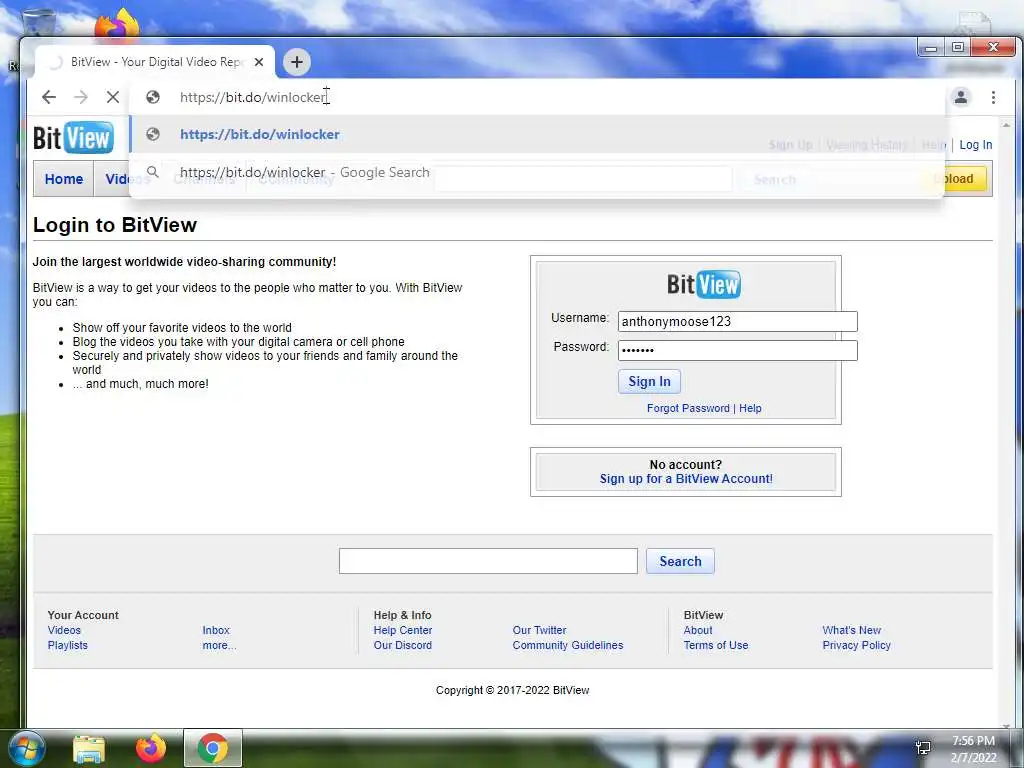
Task: Click the globe icon in the address bar
Action: point(153,97)
